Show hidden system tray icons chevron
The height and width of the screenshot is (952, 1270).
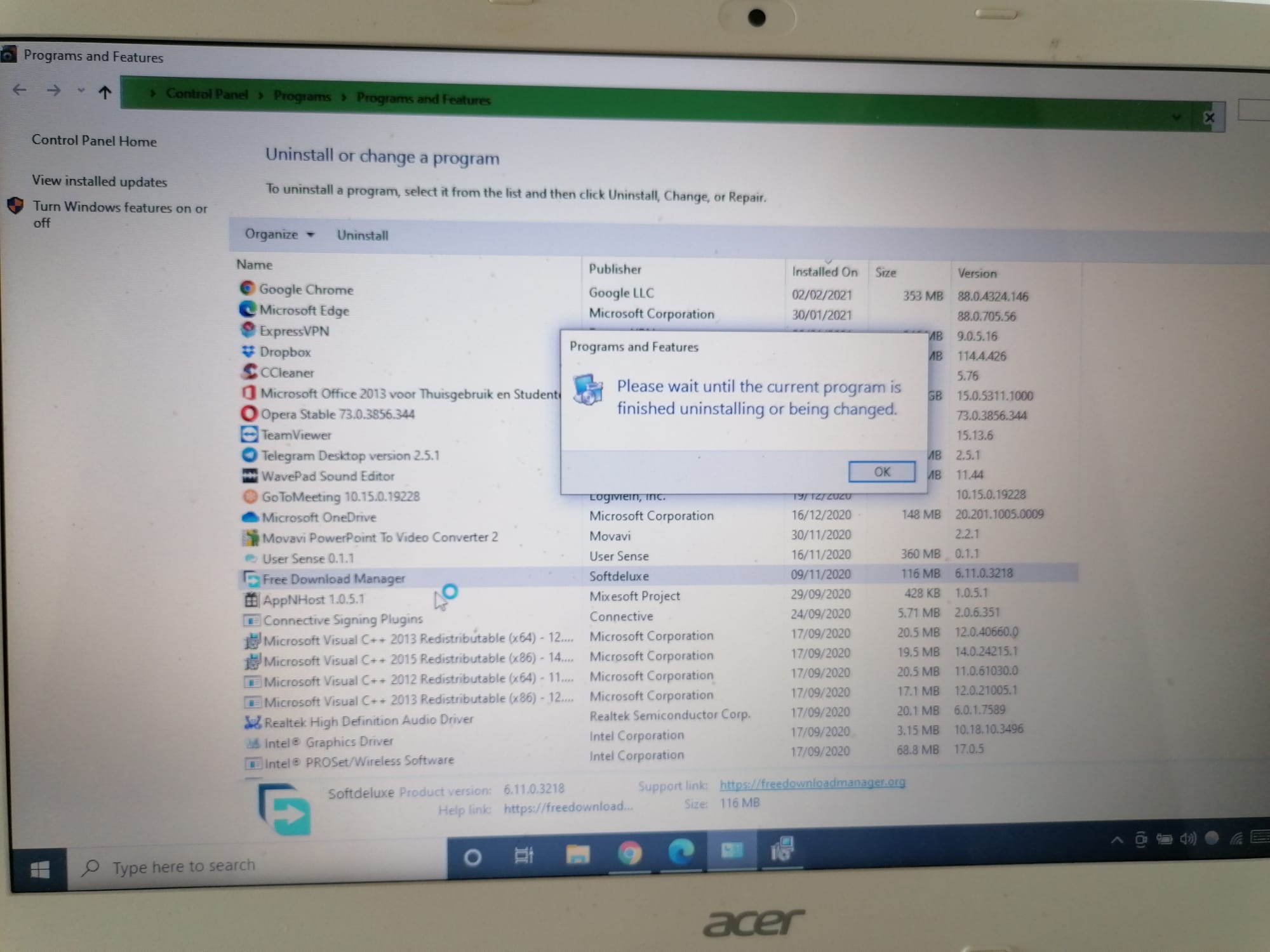1117,840
